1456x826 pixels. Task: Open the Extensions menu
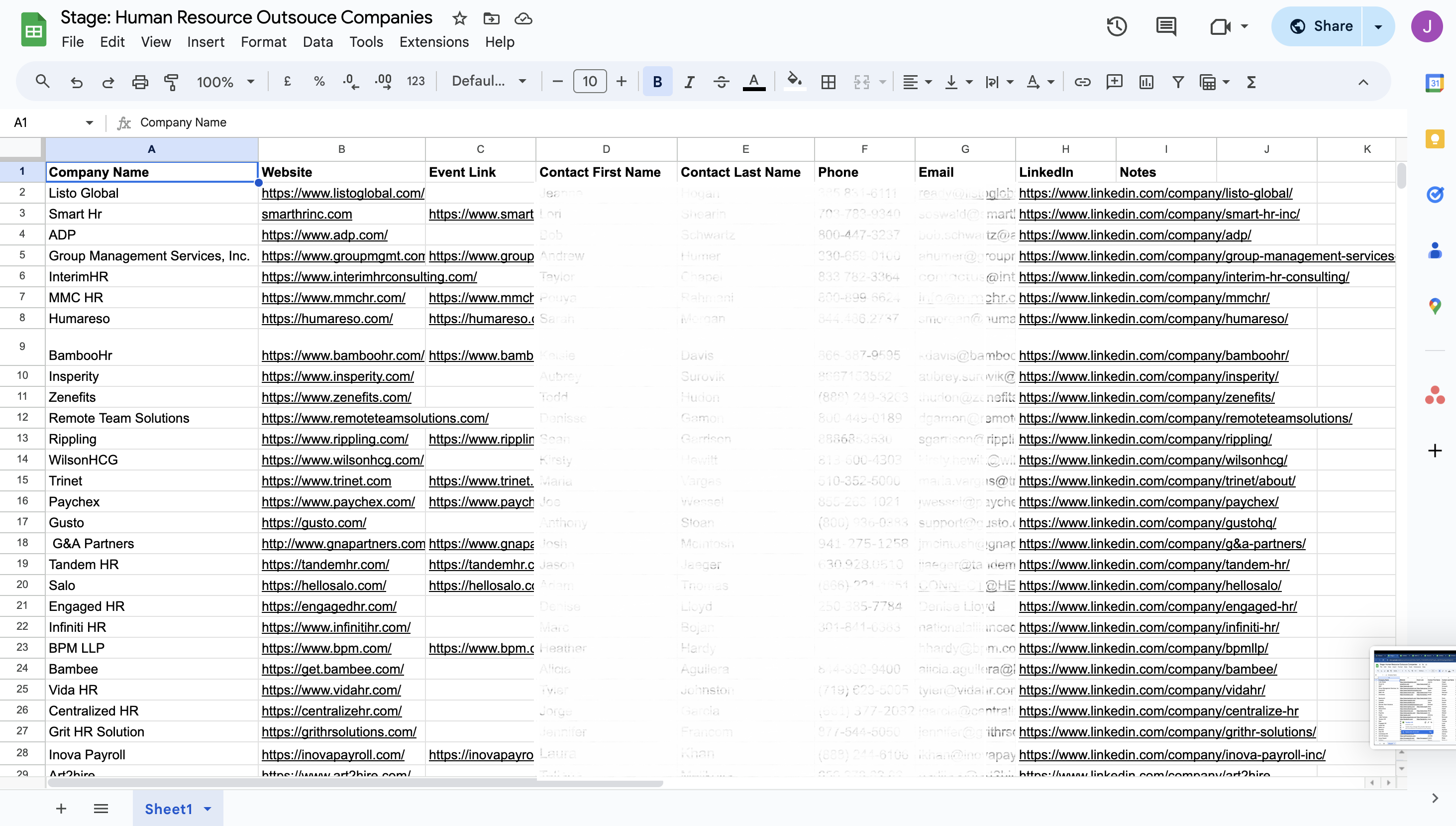pos(434,42)
